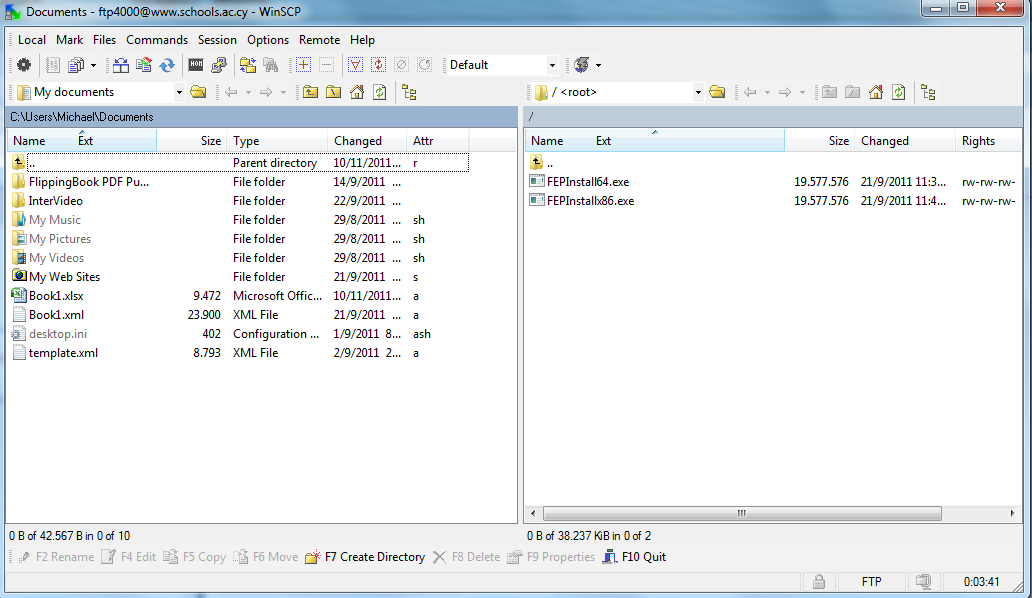This screenshot has width=1032, height=598.
Task: Click the select files plus icon
Action: pyautogui.click(x=303, y=64)
